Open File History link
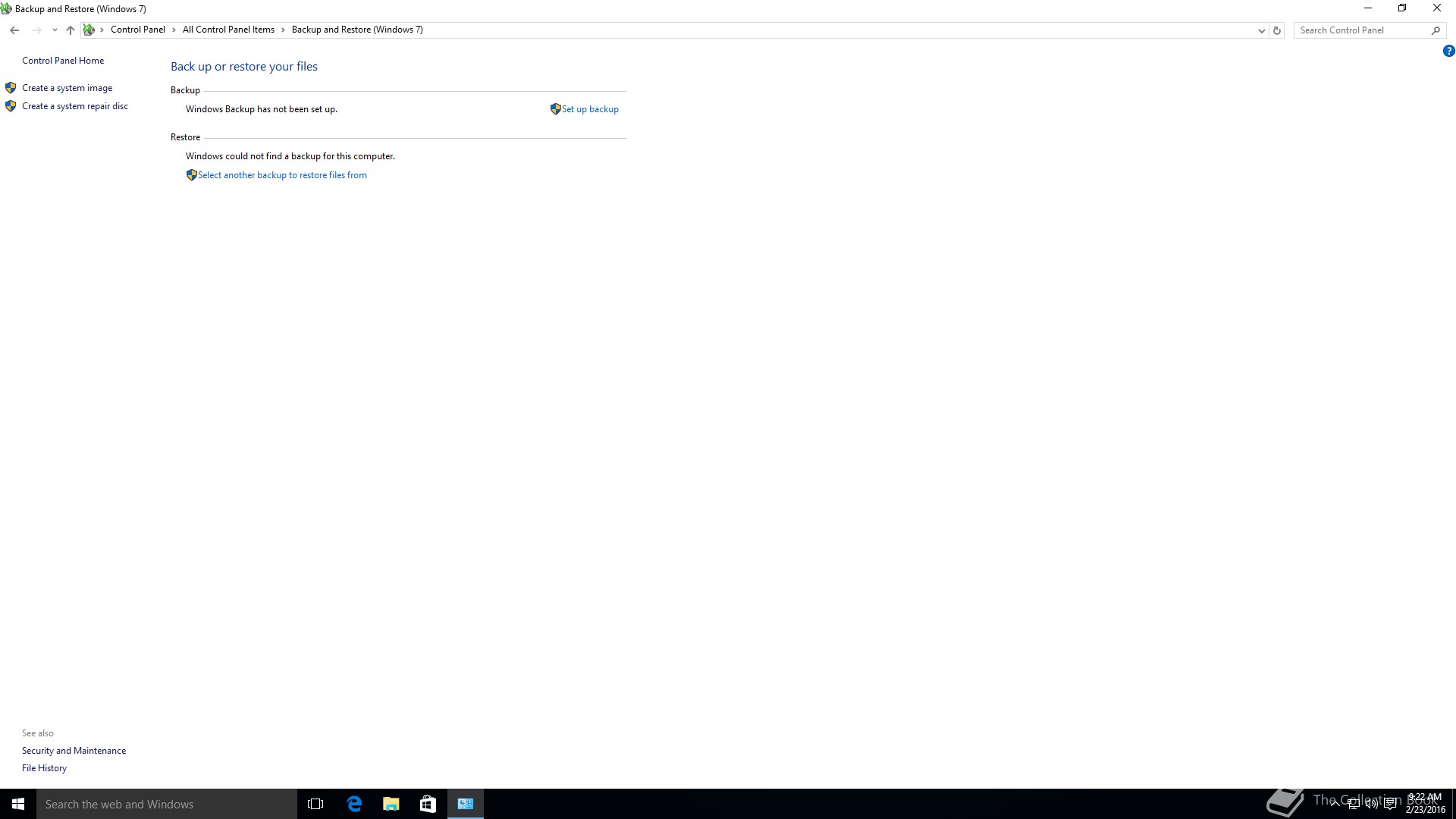This screenshot has height=819, width=1456. click(x=44, y=768)
